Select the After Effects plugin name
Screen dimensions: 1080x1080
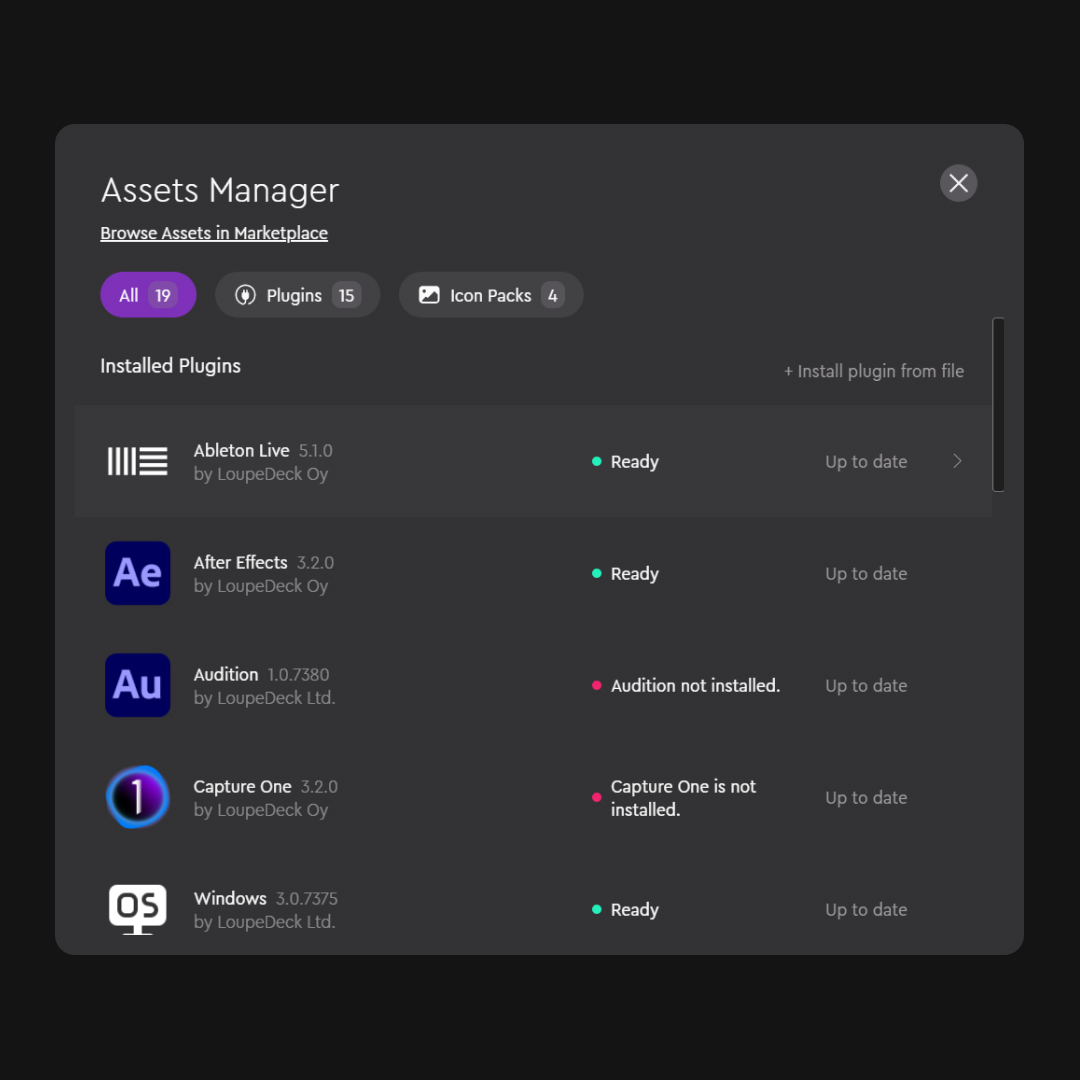pyautogui.click(x=241, y=562)
